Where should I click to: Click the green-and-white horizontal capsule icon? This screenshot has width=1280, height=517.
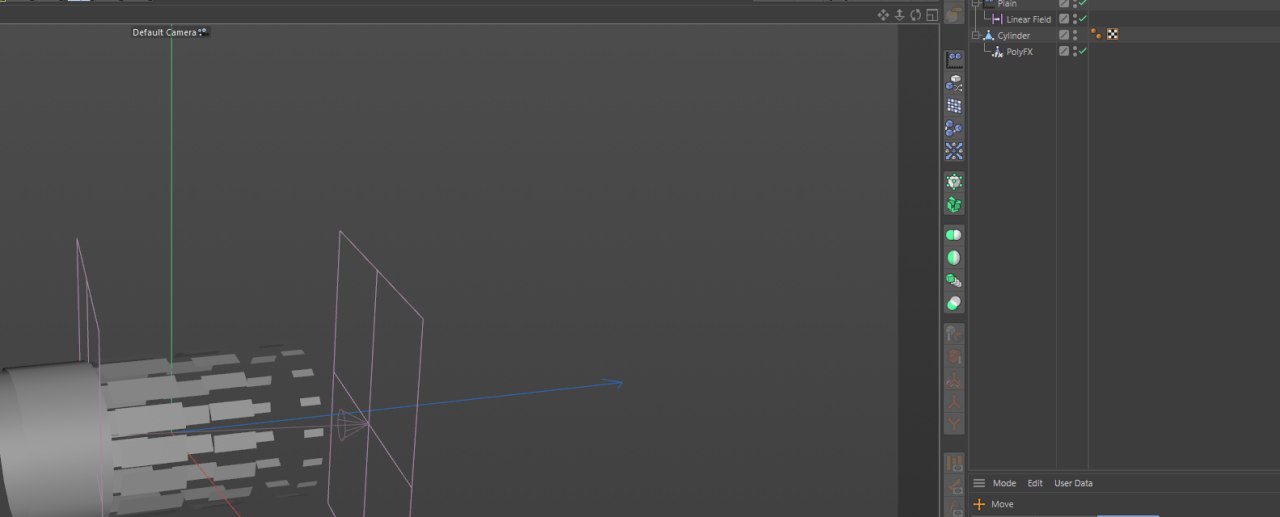coord(954,235)
